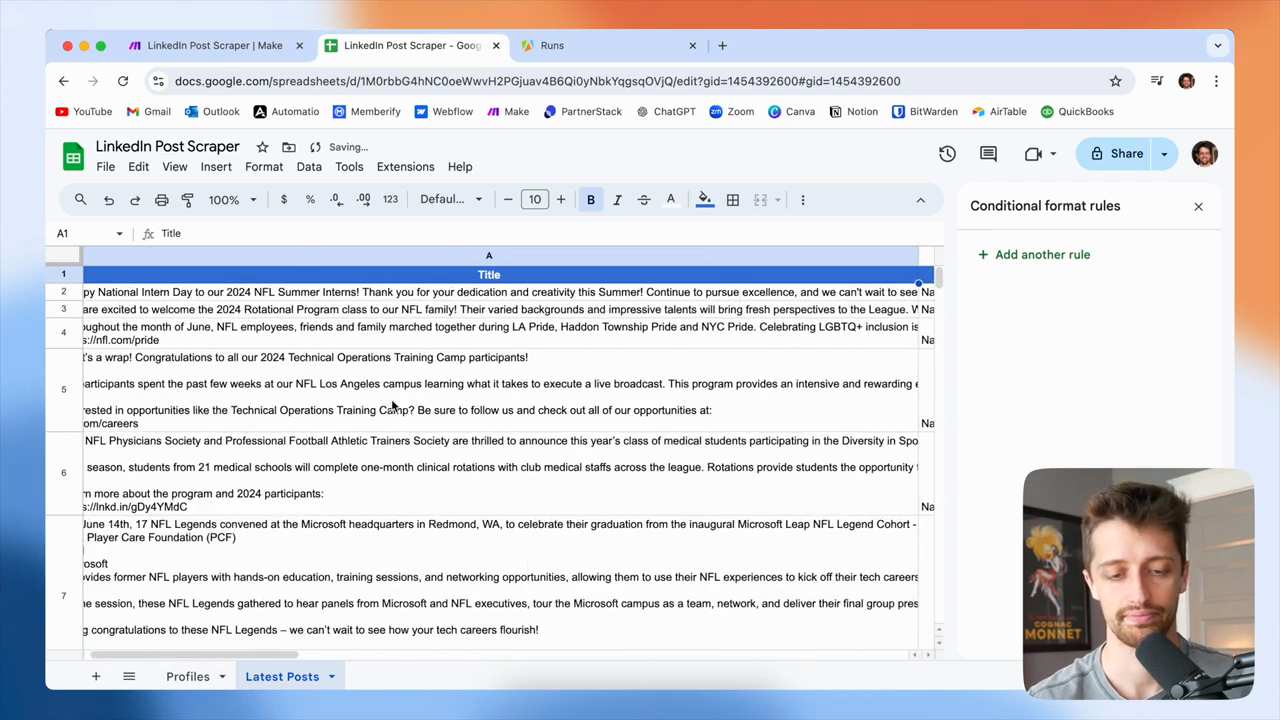Open the Insert menu
1280x720 pixels.
(216, 167)
